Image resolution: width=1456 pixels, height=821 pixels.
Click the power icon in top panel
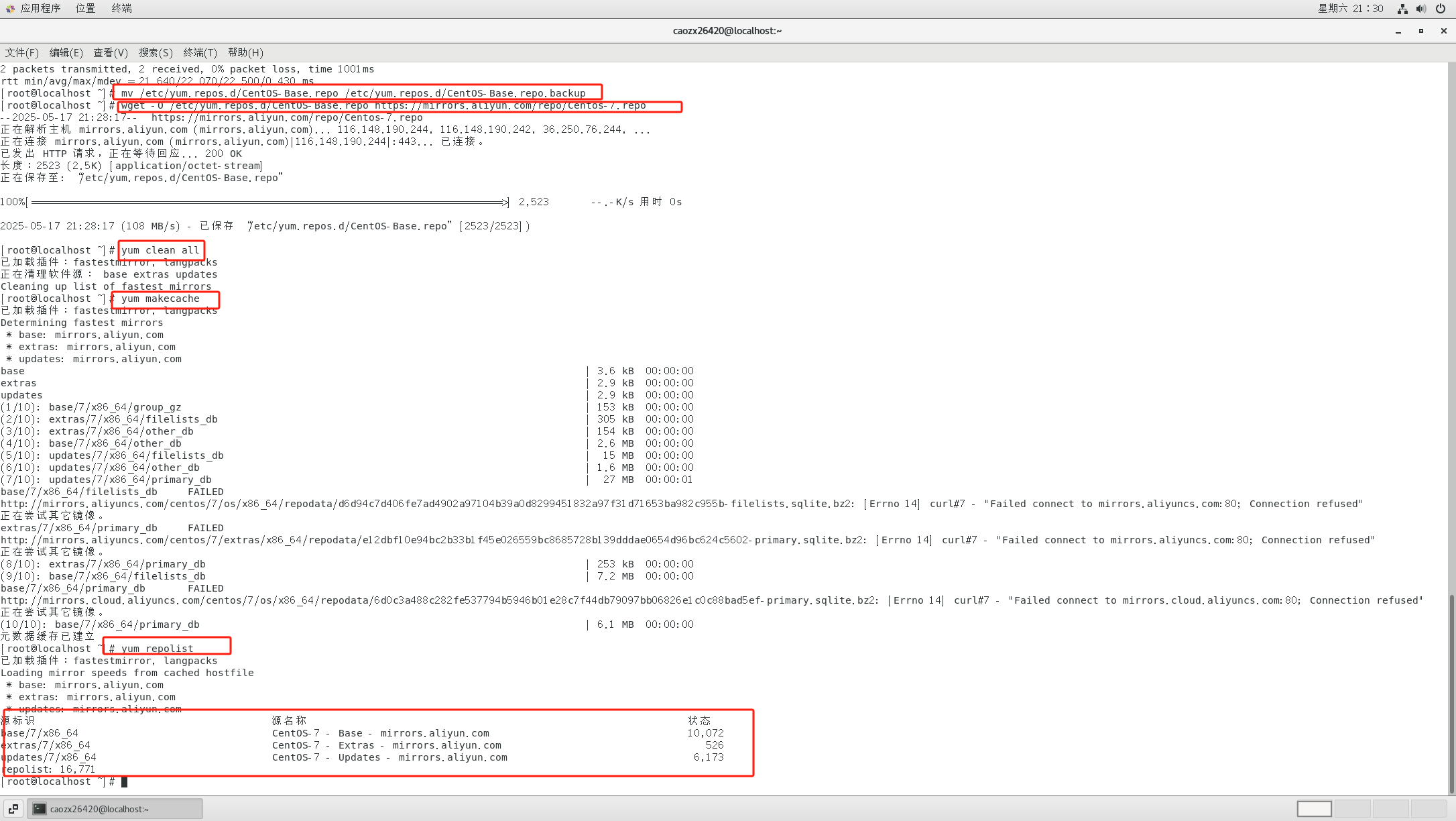click(x=1440, y=9)
